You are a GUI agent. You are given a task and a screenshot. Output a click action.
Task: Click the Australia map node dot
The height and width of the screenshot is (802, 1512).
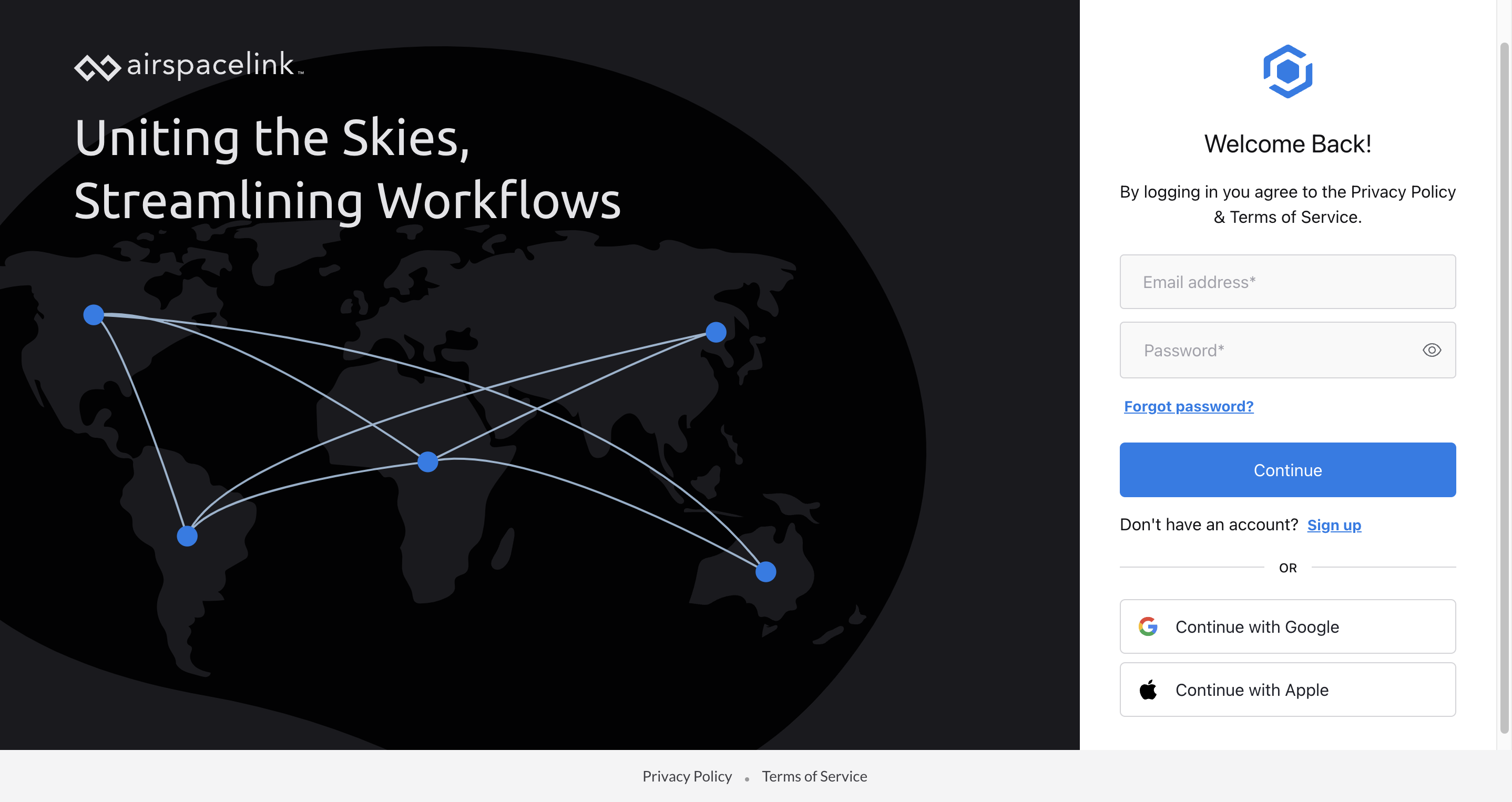tap(765, 571)
